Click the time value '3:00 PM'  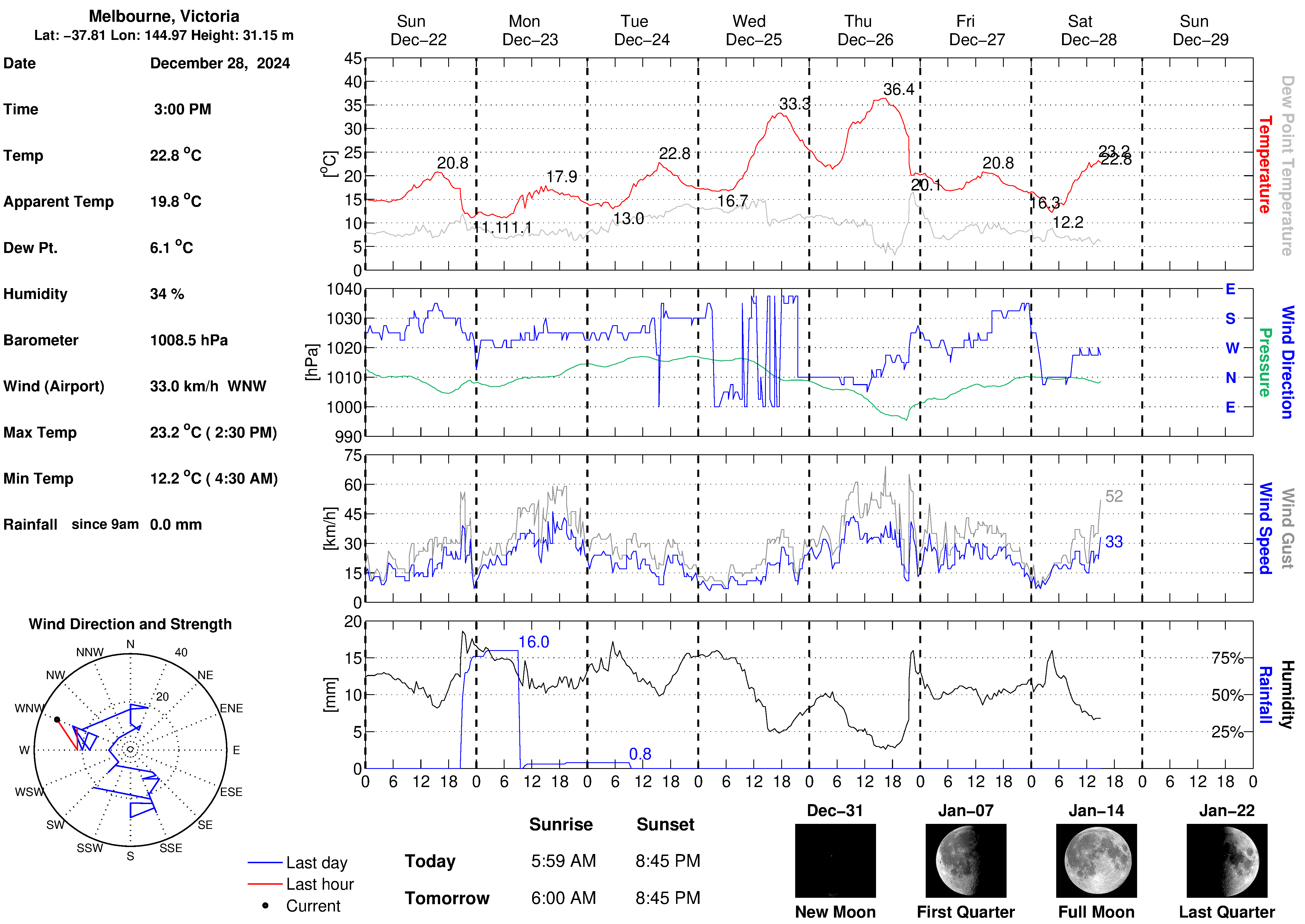click(183, 109)
